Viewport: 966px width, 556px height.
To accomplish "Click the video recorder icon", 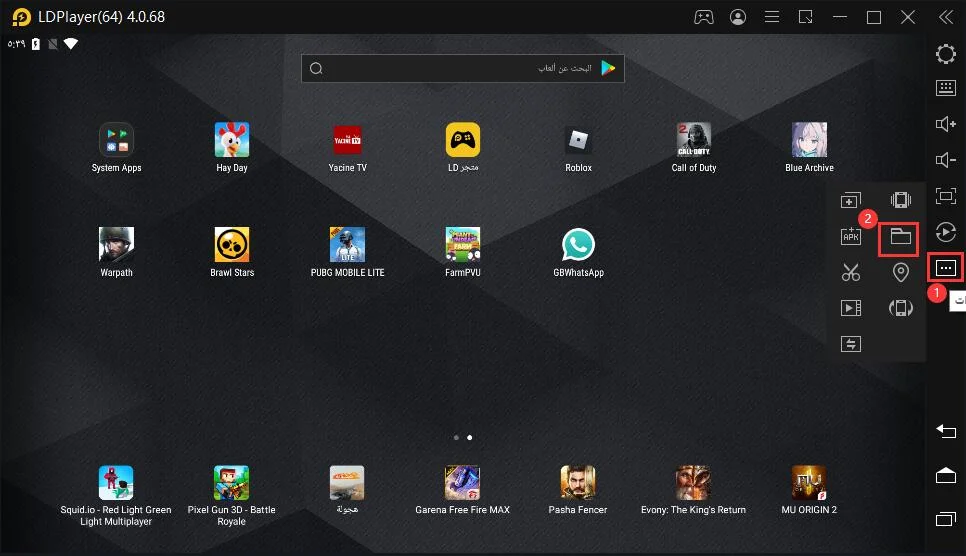I will pos(851,308).
